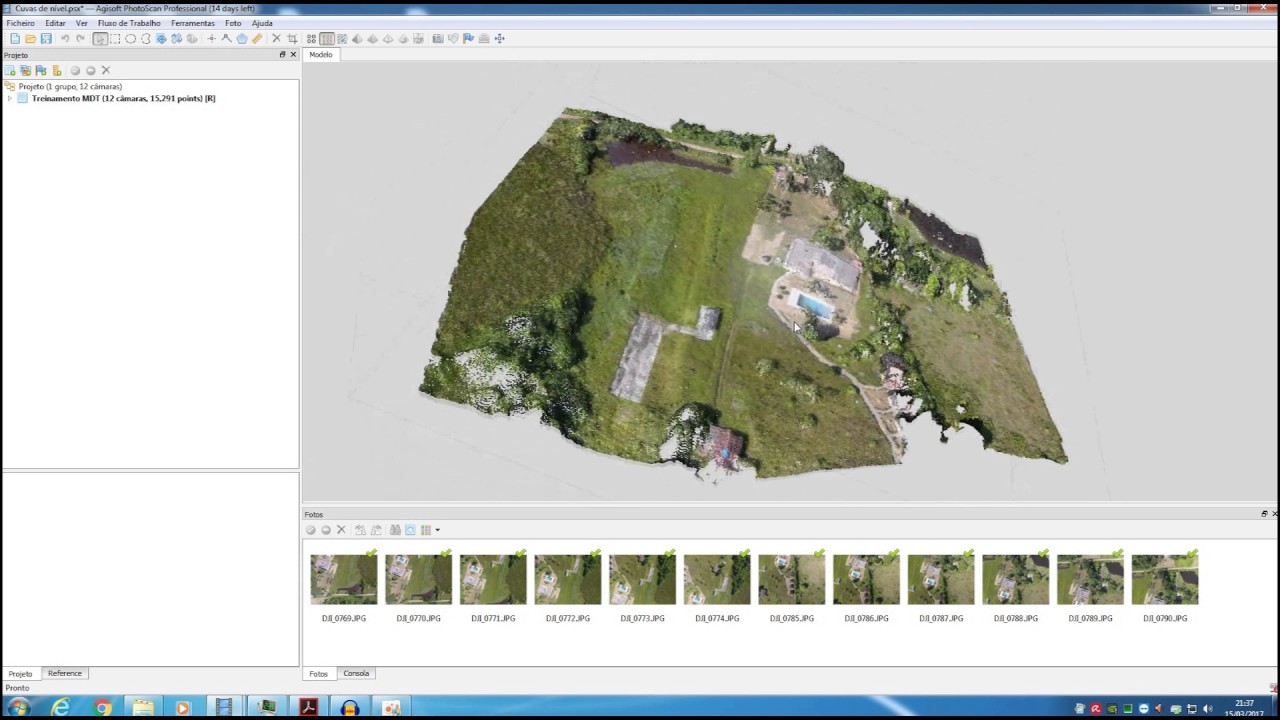Click the show markers flag icon
The width and height of the screenshot is (1280, 720).
point(468,38)
